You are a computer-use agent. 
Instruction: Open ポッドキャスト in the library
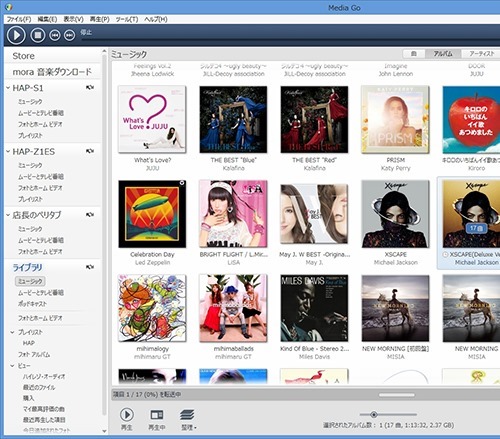pyautogui.click(x=32, y=304)
